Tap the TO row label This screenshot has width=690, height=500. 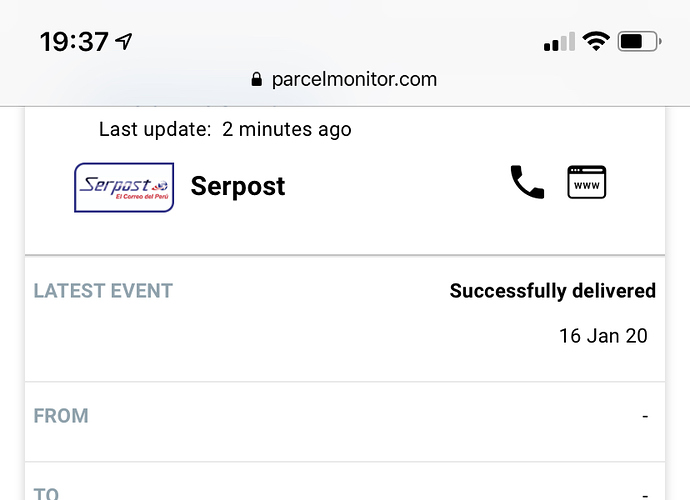(x=46, y=494)
